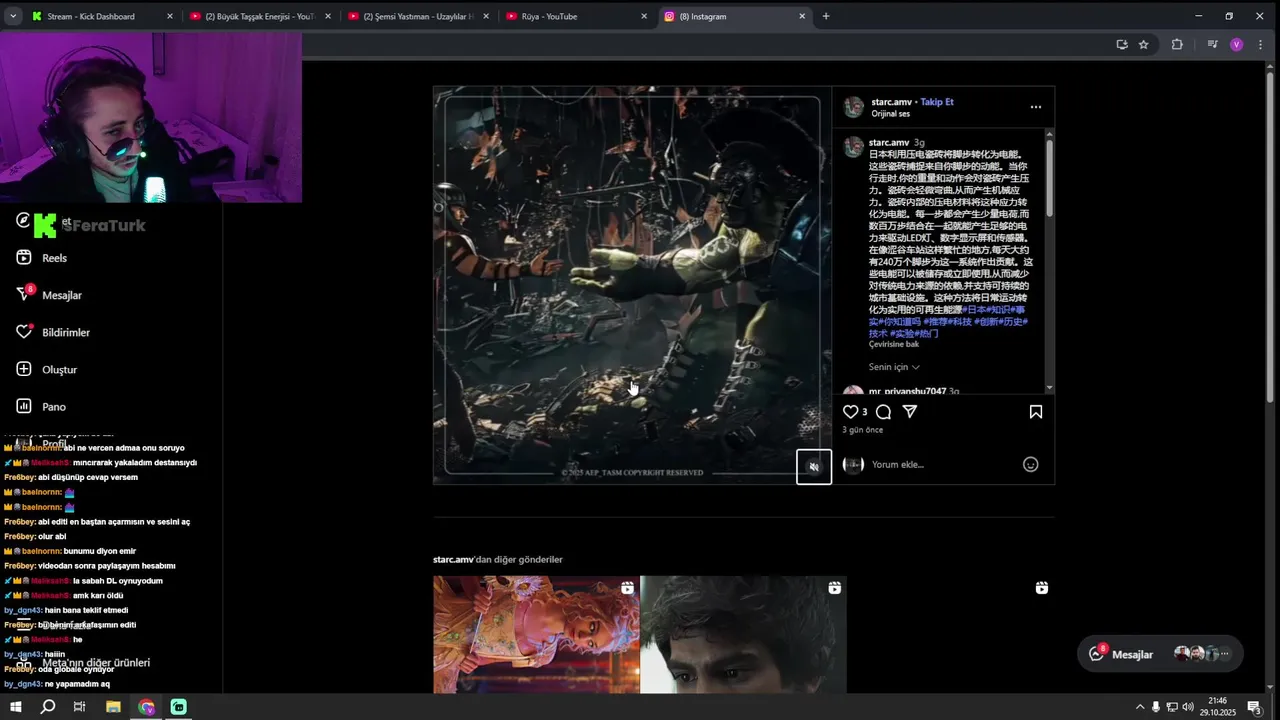Open Chrome three-dot menu
The width and height of the screenshot is (1280, 720).
pyautogui.click(x=1262, y=44)
